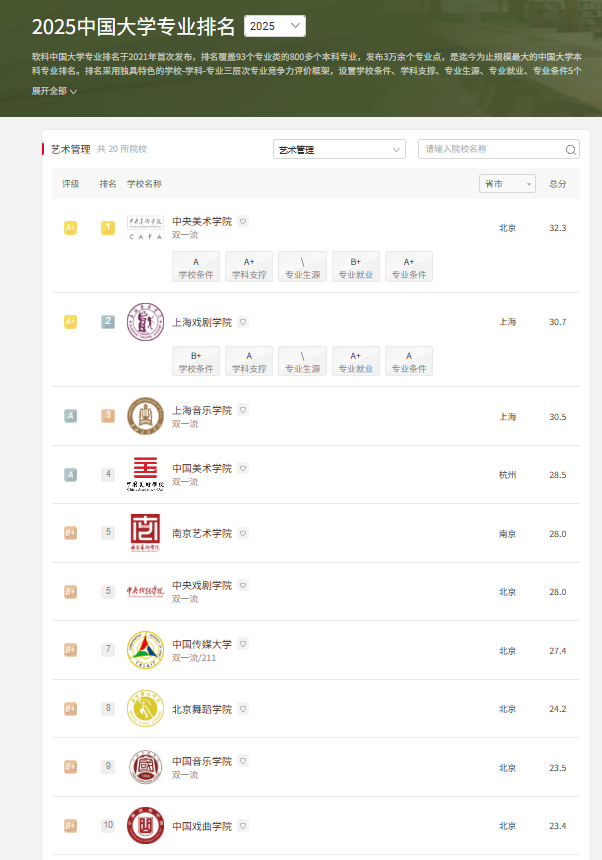Click the 中国美术学院 red logo
602x860 pixels.
145,474
